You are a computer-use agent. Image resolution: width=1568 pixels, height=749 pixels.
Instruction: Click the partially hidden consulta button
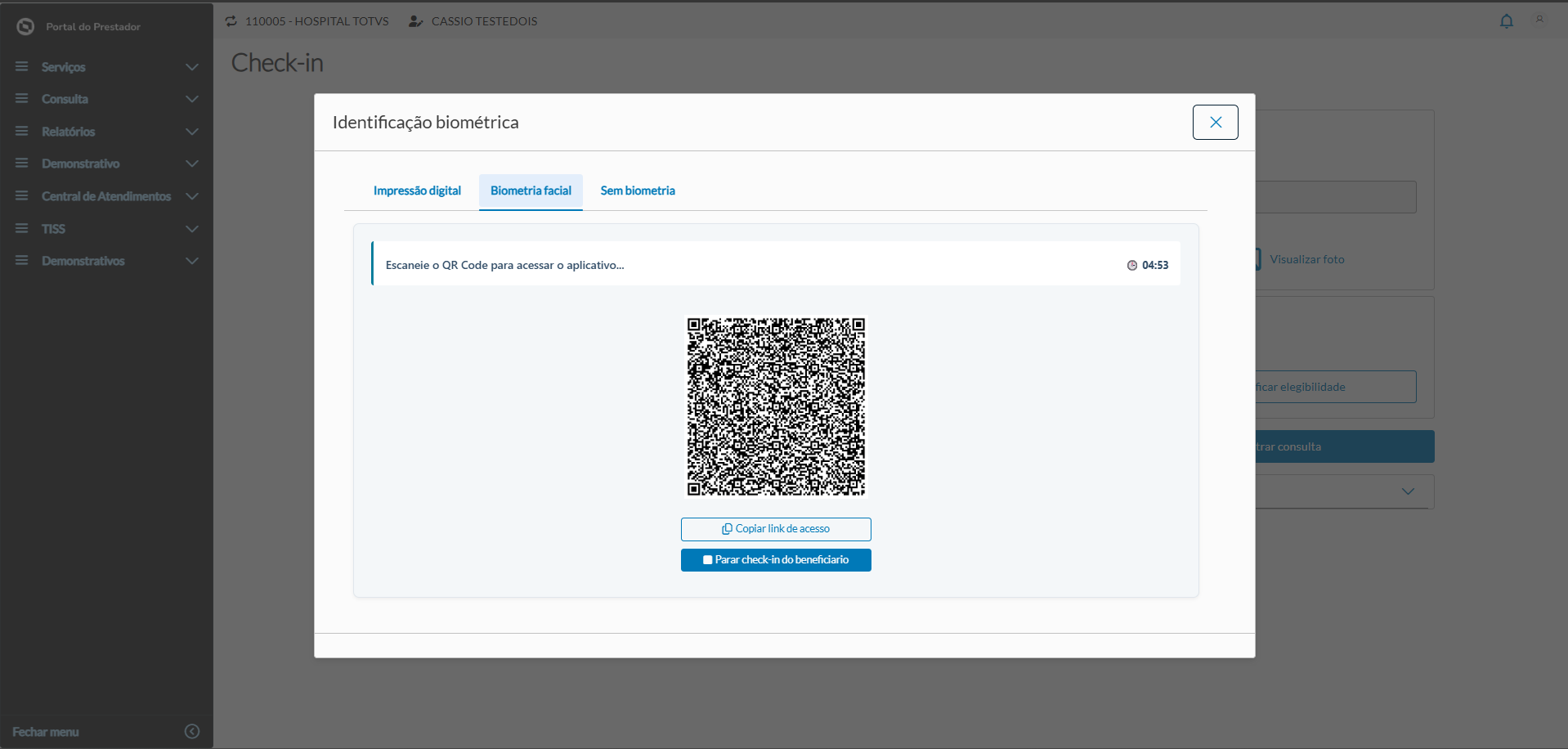pos(1345,446)
